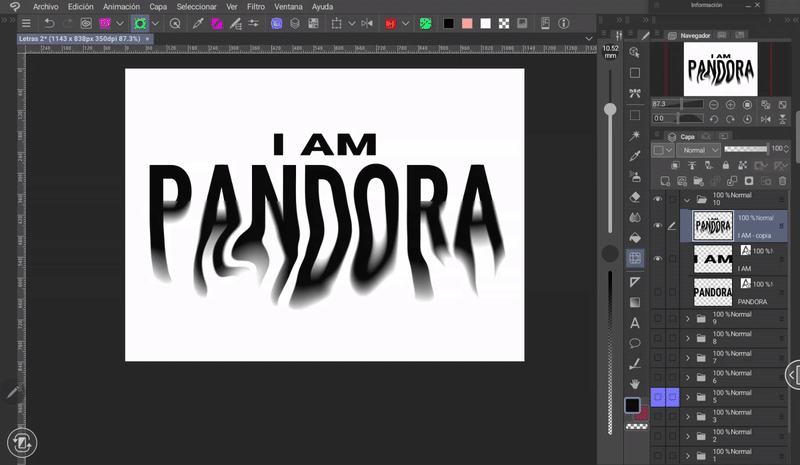
Task: Show the PANDORA layer via visibility box
Action: click(x=657, y=292)
